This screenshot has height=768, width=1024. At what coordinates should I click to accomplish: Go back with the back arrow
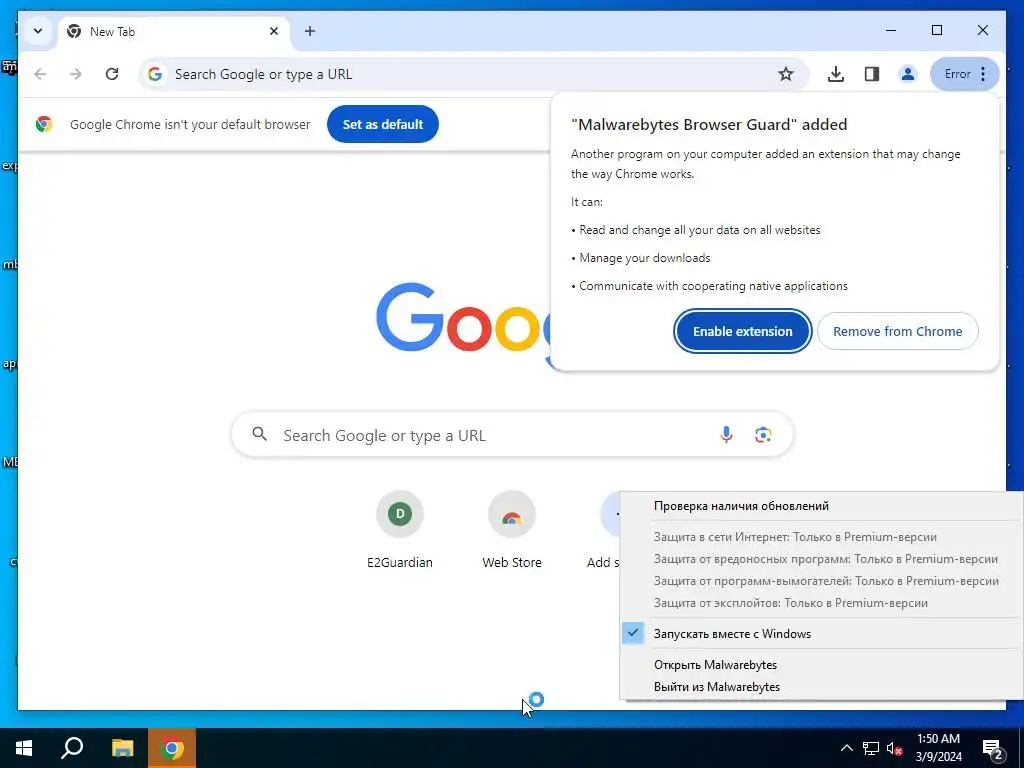[40, 74]
